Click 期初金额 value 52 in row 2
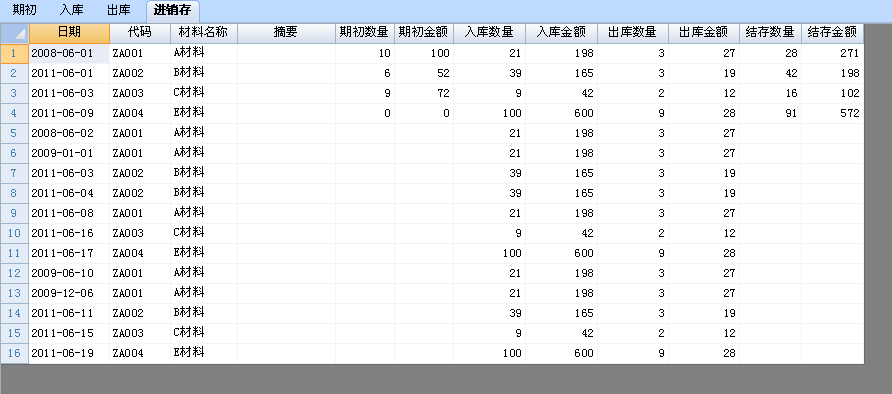Image resolution: width=892 pixels, height=394 pixels. [424, 73]
